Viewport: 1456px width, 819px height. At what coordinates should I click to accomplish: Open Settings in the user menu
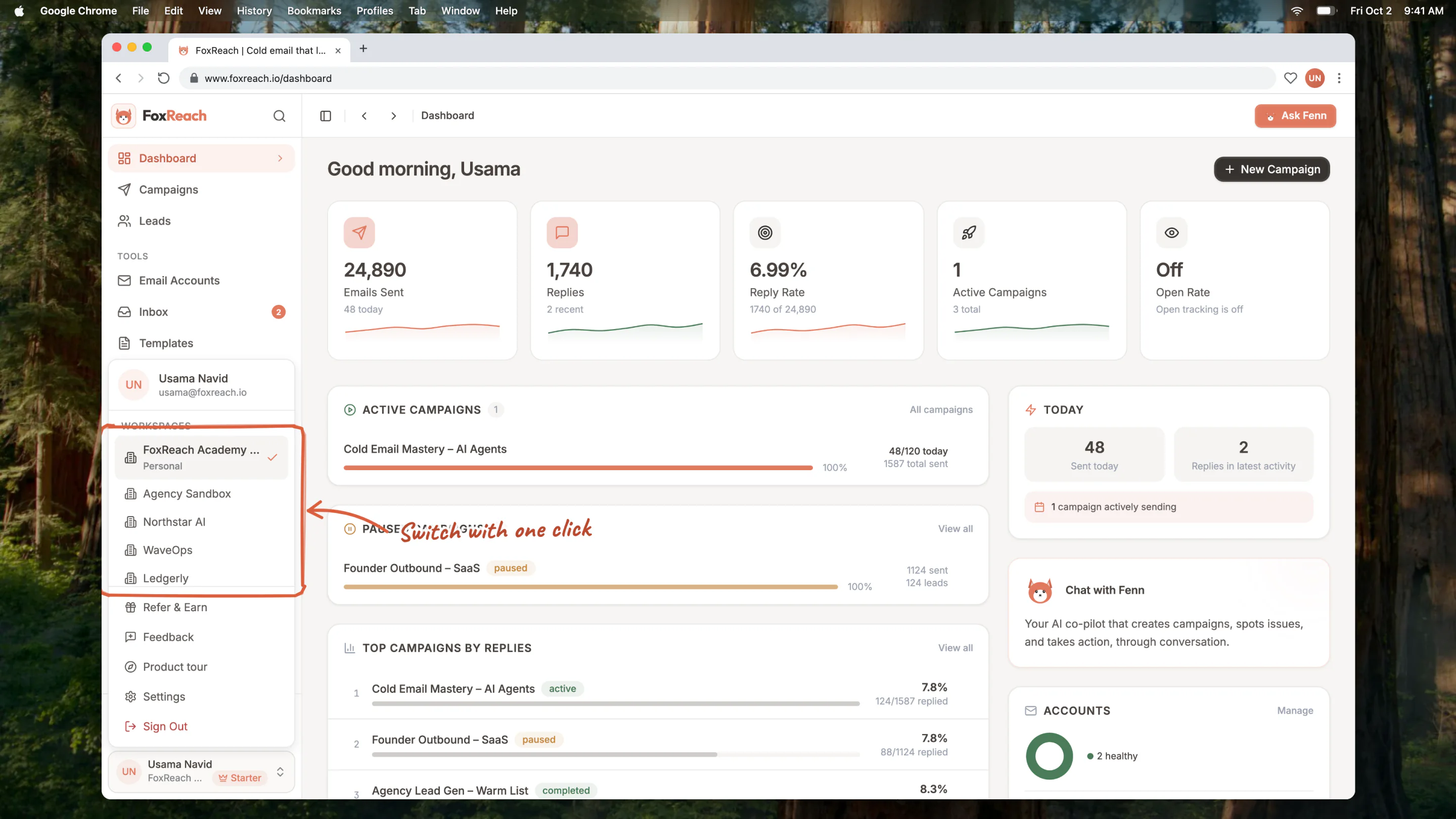click(x=201, y=696)
